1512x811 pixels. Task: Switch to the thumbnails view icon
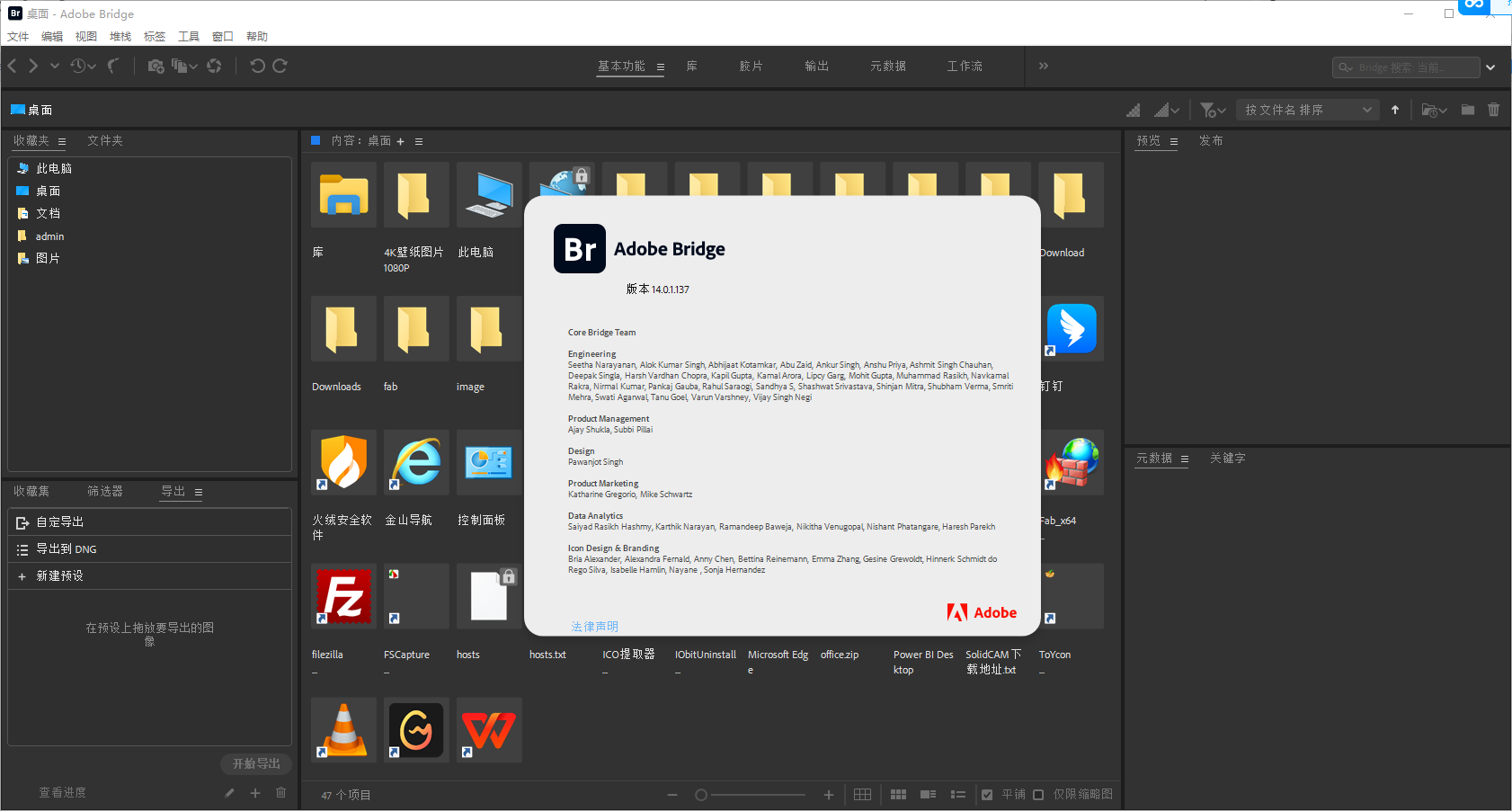(x=898, y=795)
